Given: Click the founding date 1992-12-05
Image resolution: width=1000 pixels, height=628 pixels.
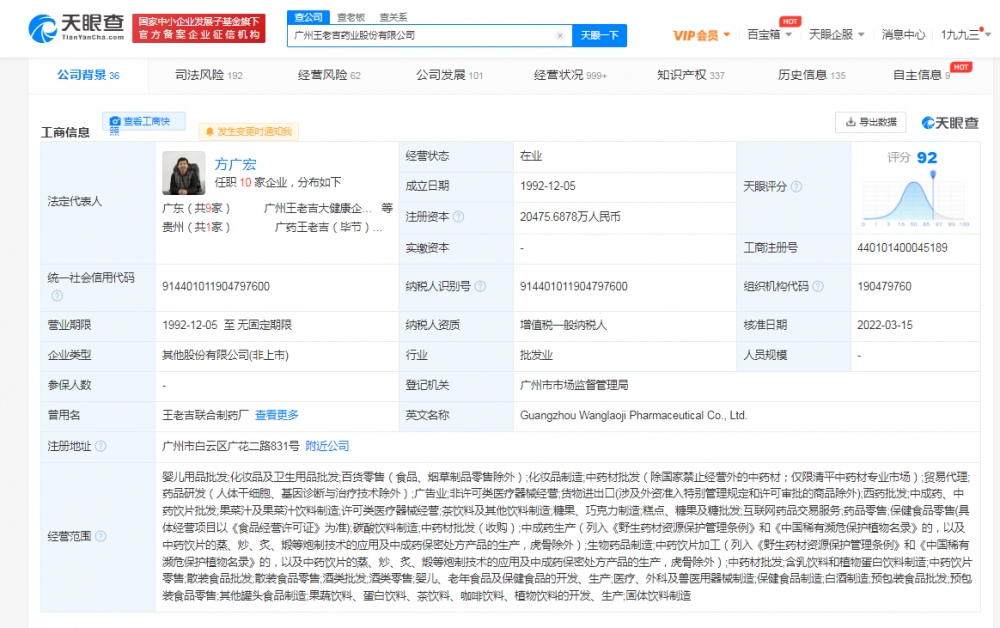Looking at the screenshot, I should pos(548,186).
